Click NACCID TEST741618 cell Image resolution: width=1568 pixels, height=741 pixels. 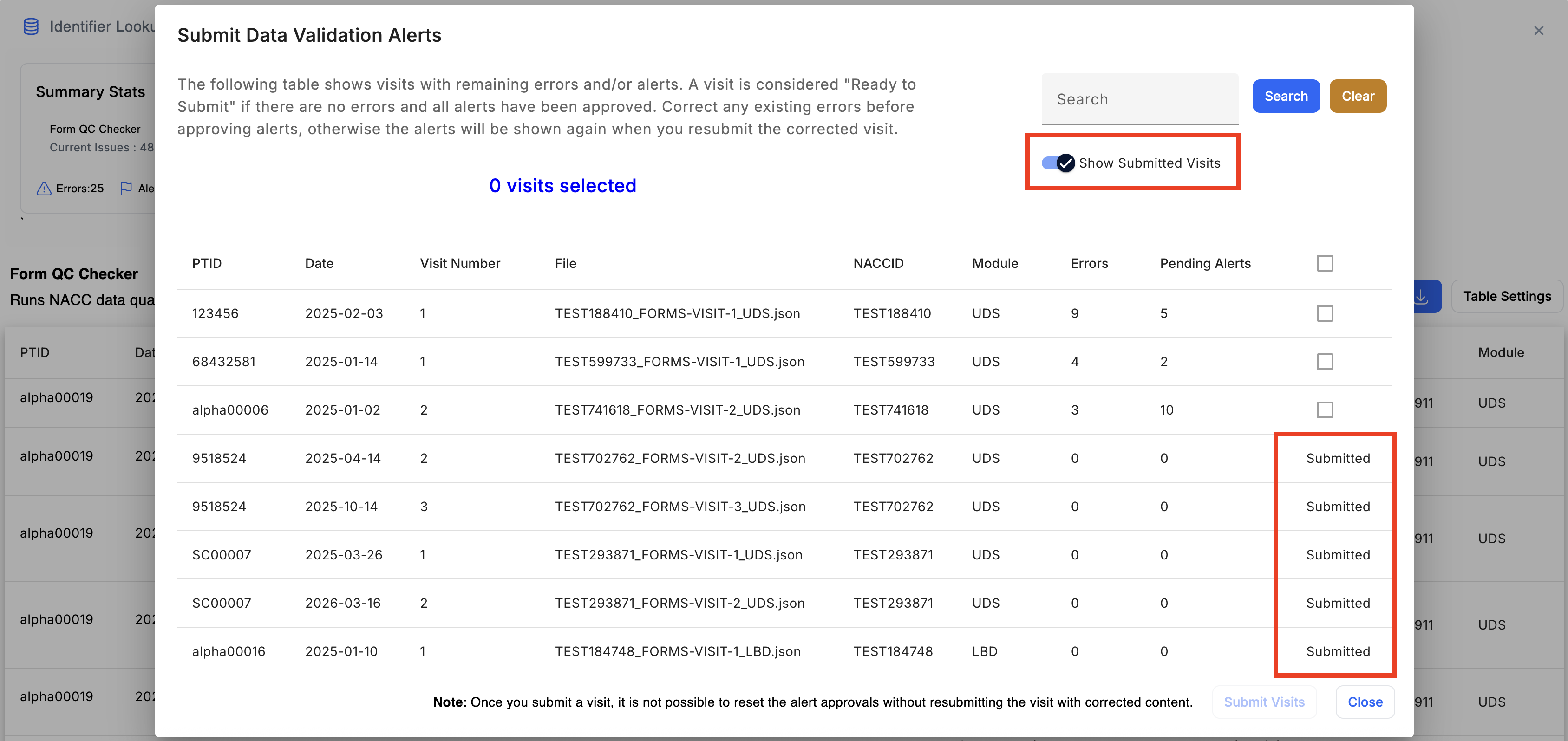890,410
